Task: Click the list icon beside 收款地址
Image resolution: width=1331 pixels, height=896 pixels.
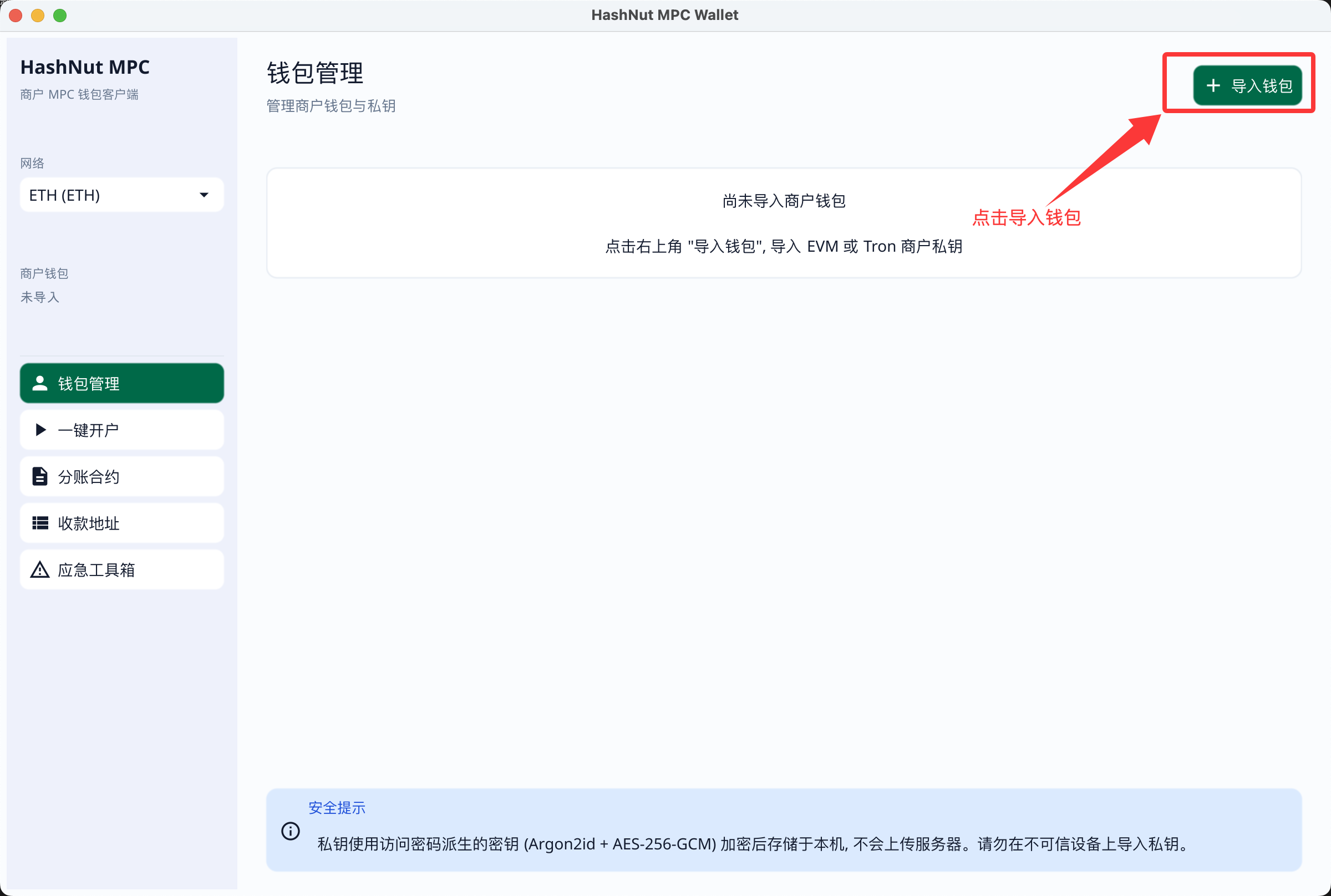Action: 40,523
